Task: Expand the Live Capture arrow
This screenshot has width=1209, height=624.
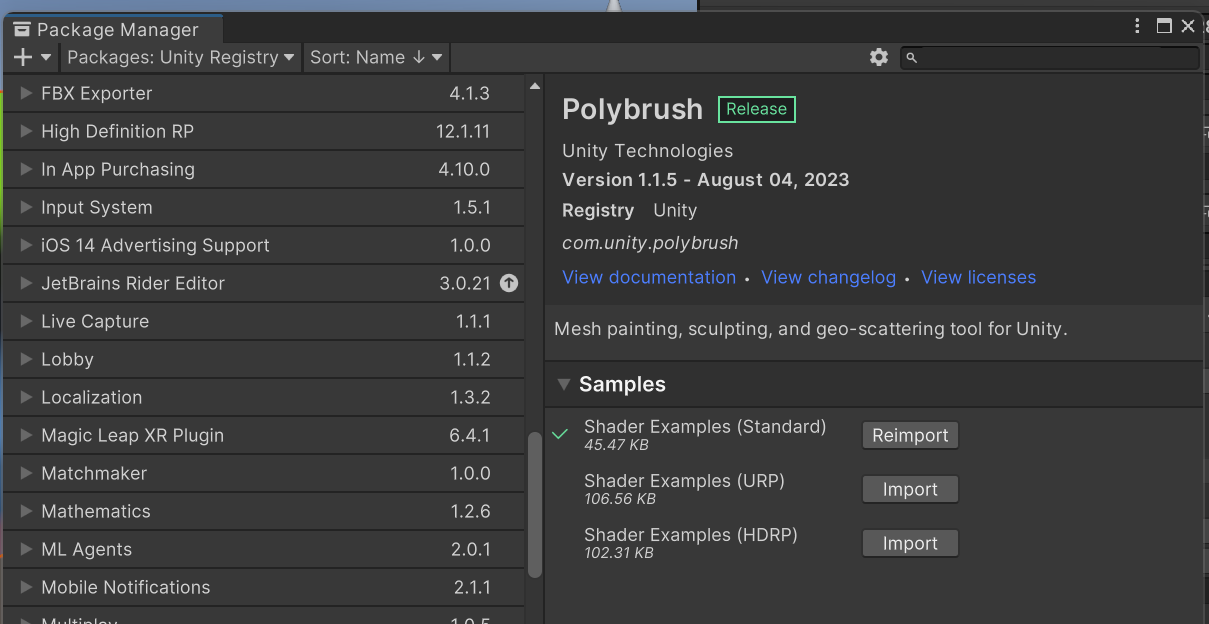Action: click(26, 321)
